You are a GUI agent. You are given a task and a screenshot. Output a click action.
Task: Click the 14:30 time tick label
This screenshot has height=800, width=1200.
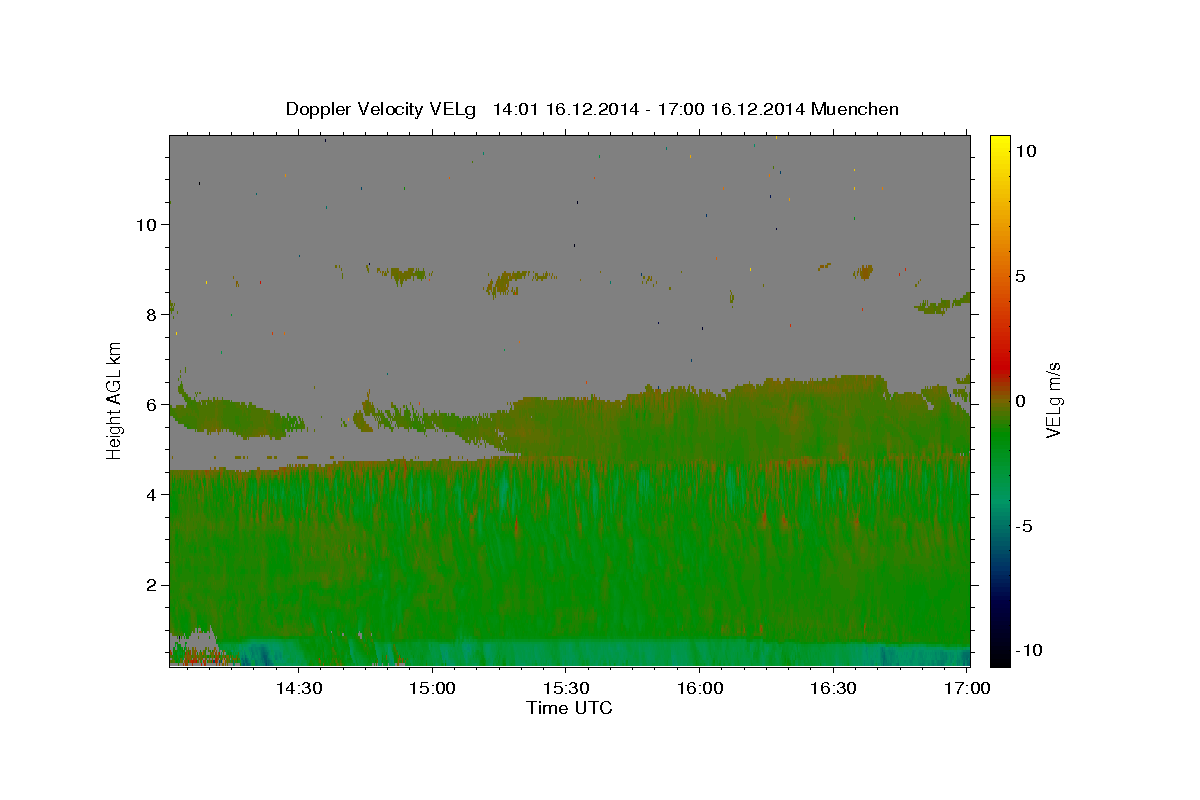coord(298,688)
